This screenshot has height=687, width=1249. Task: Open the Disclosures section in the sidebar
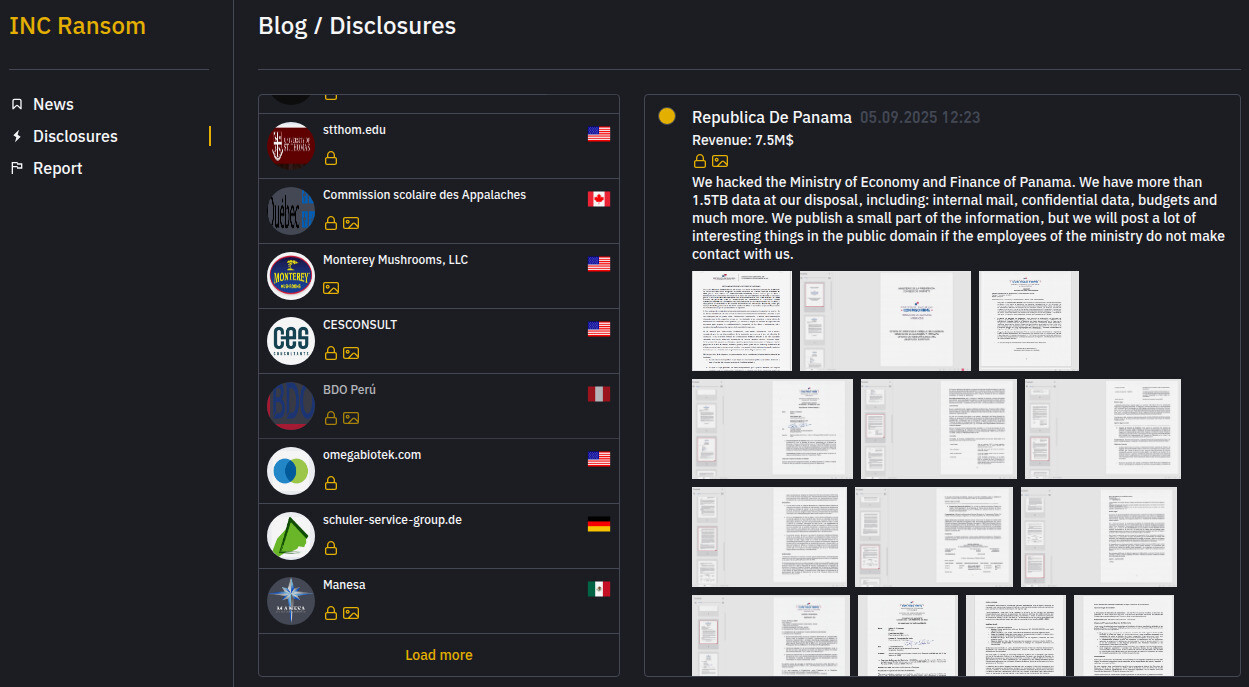(75, 136)
